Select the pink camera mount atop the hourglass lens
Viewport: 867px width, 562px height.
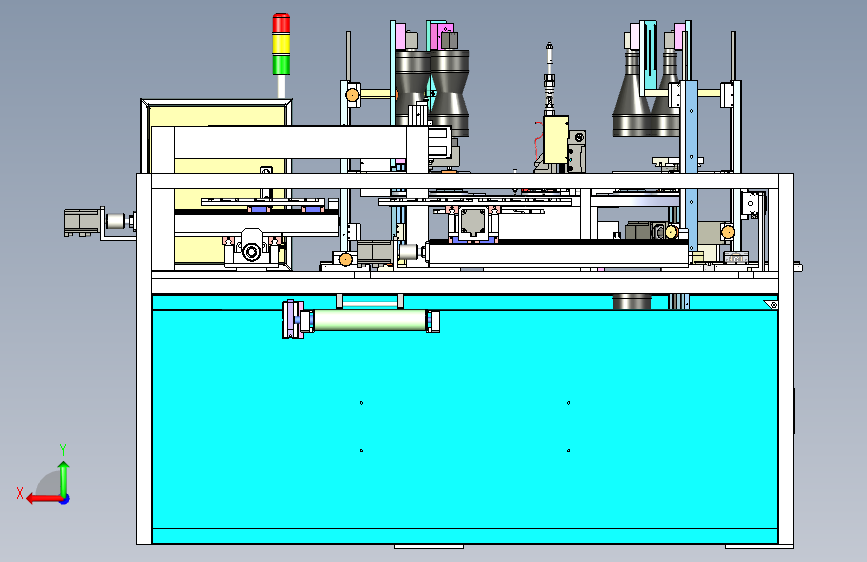coord(442,36)
